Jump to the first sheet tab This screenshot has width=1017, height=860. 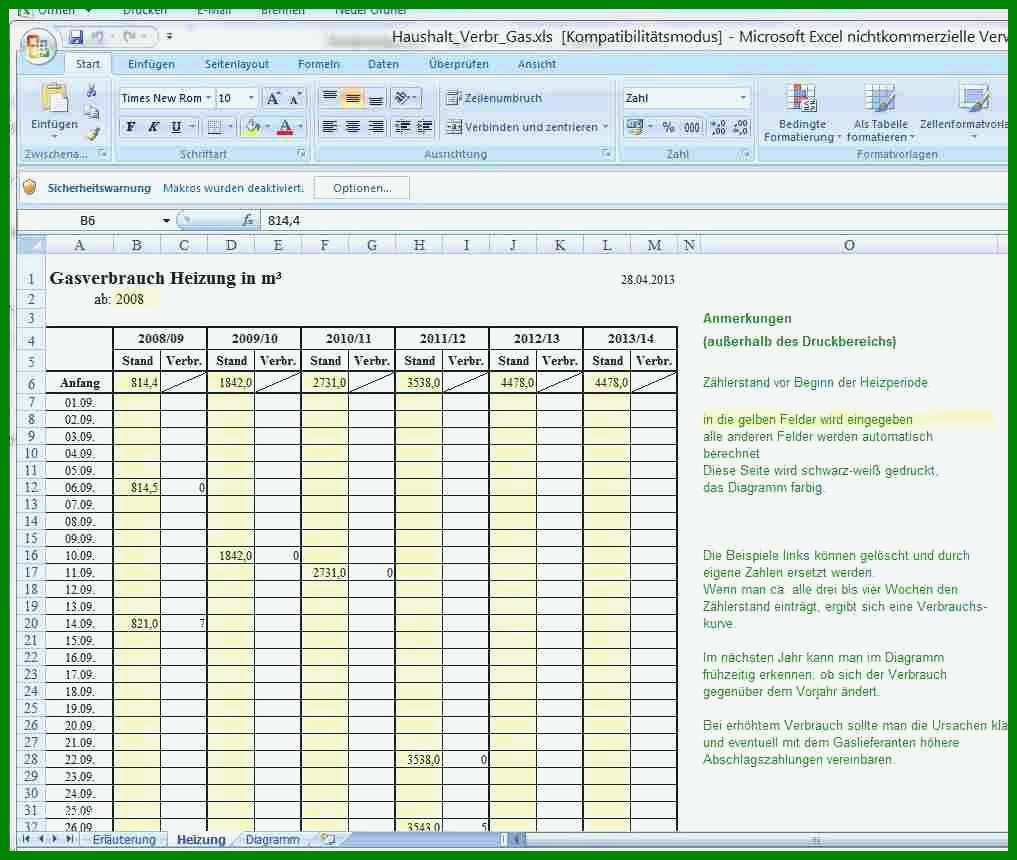(x=26, y=839)
